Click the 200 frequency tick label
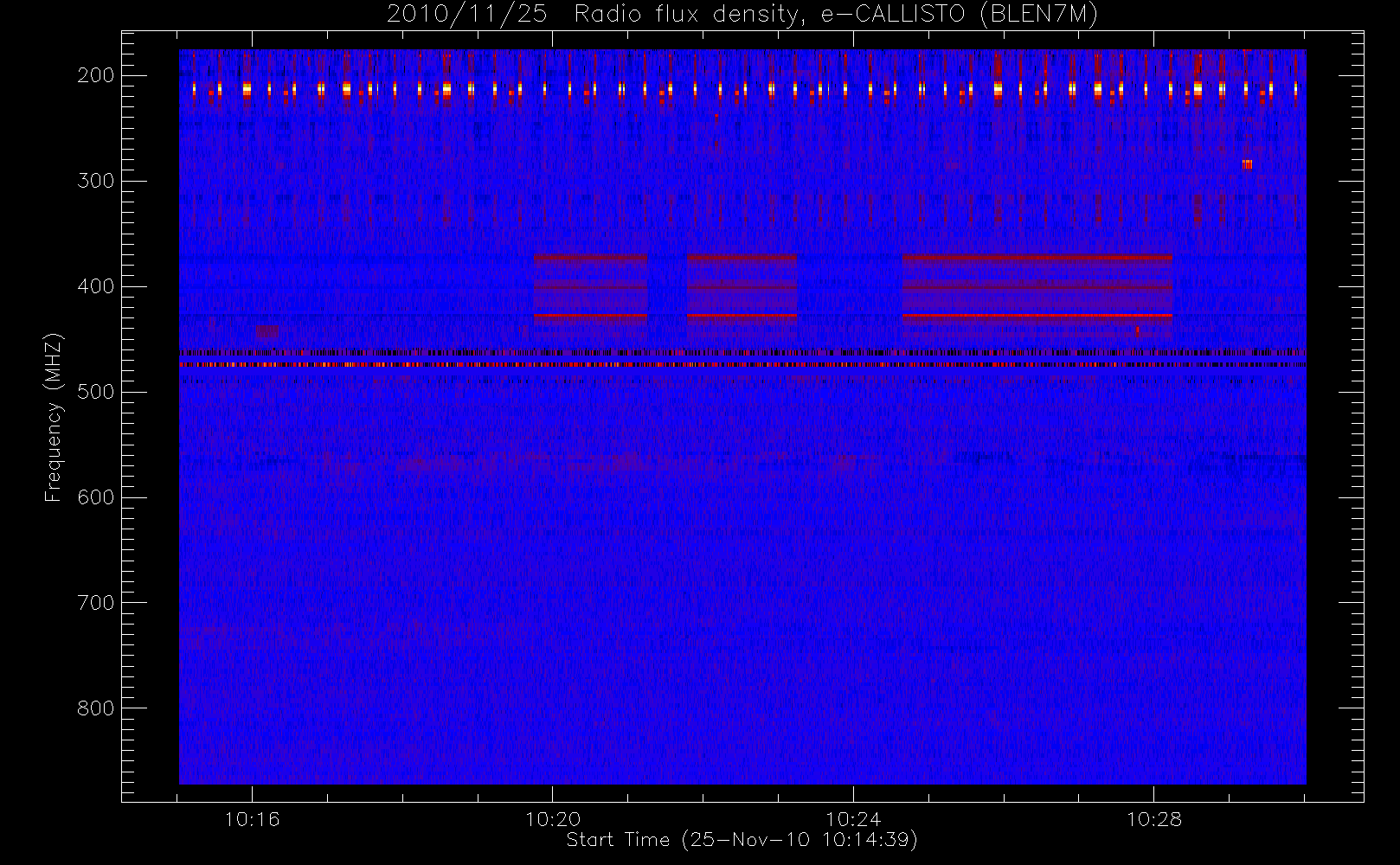1400x865 pixels. 96,75
